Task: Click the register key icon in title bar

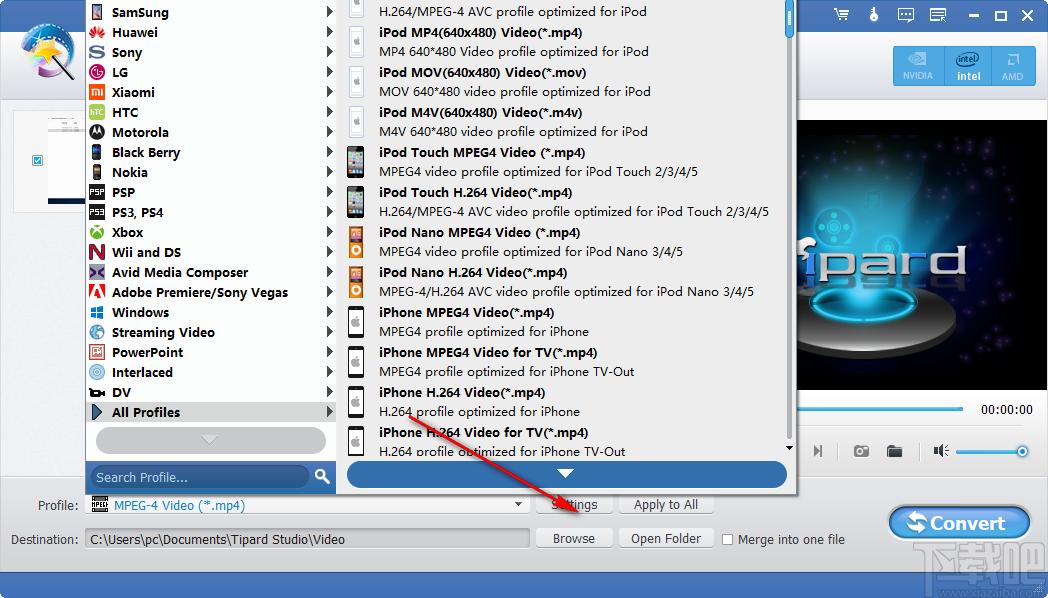Action: 874,15
